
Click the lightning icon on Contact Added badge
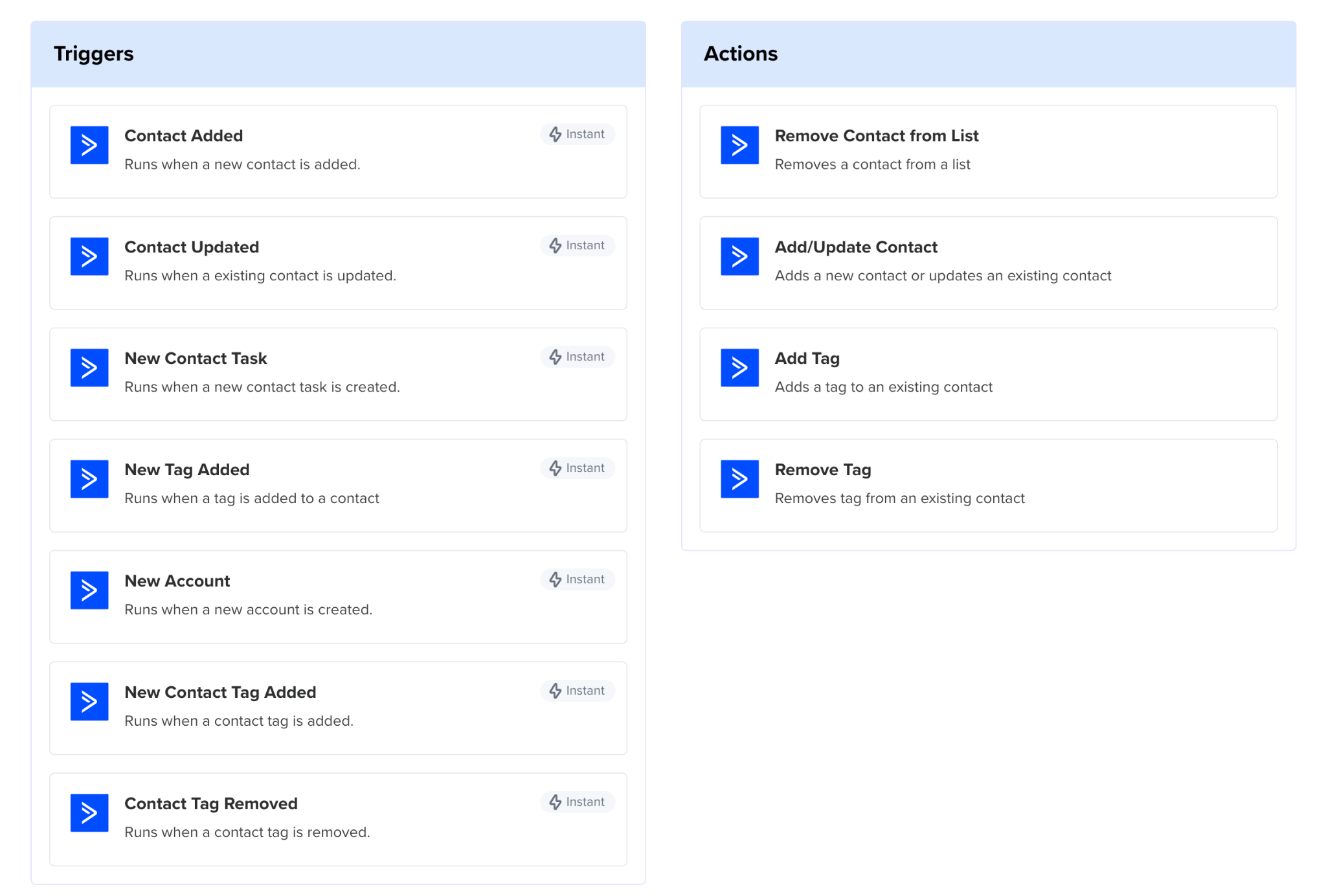(x=556, y=134)
